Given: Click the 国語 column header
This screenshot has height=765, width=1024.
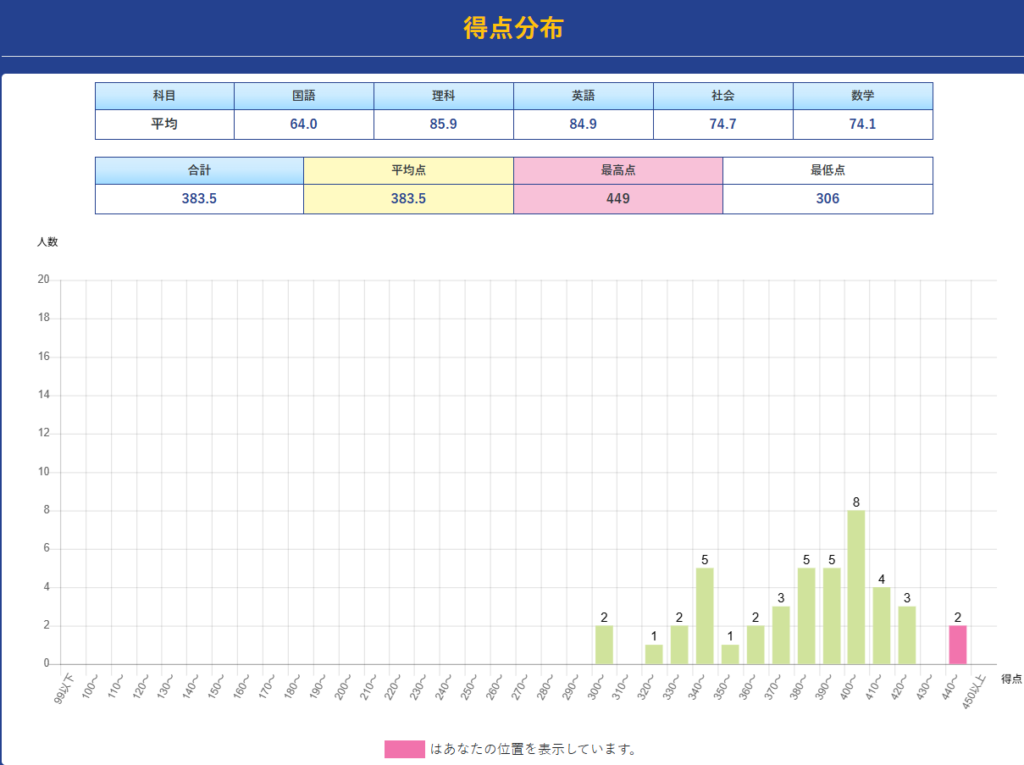Looking at the screenshot, I should tap(304, 96).
